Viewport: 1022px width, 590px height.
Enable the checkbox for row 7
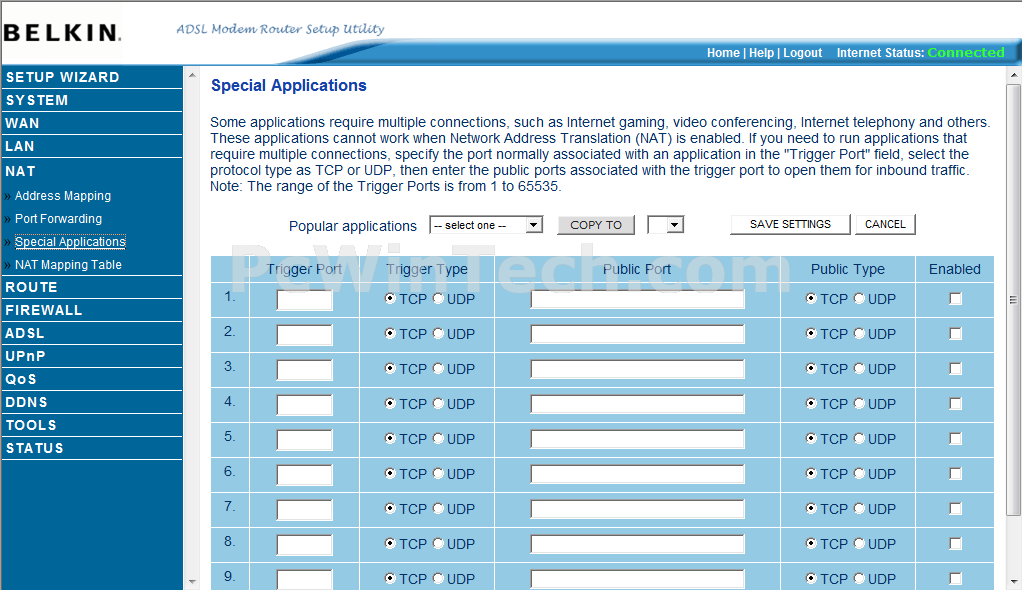pyautogui.click(x=956, y=509)
